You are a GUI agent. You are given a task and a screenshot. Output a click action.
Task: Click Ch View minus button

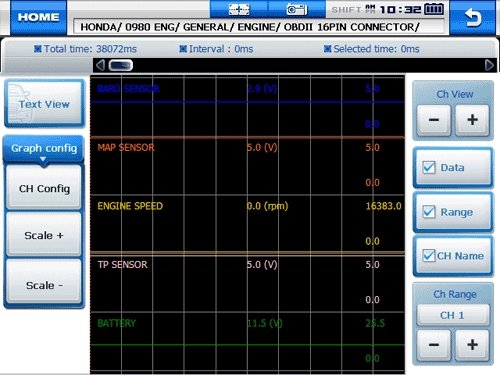pyautogui.click(x=434, y=120)
